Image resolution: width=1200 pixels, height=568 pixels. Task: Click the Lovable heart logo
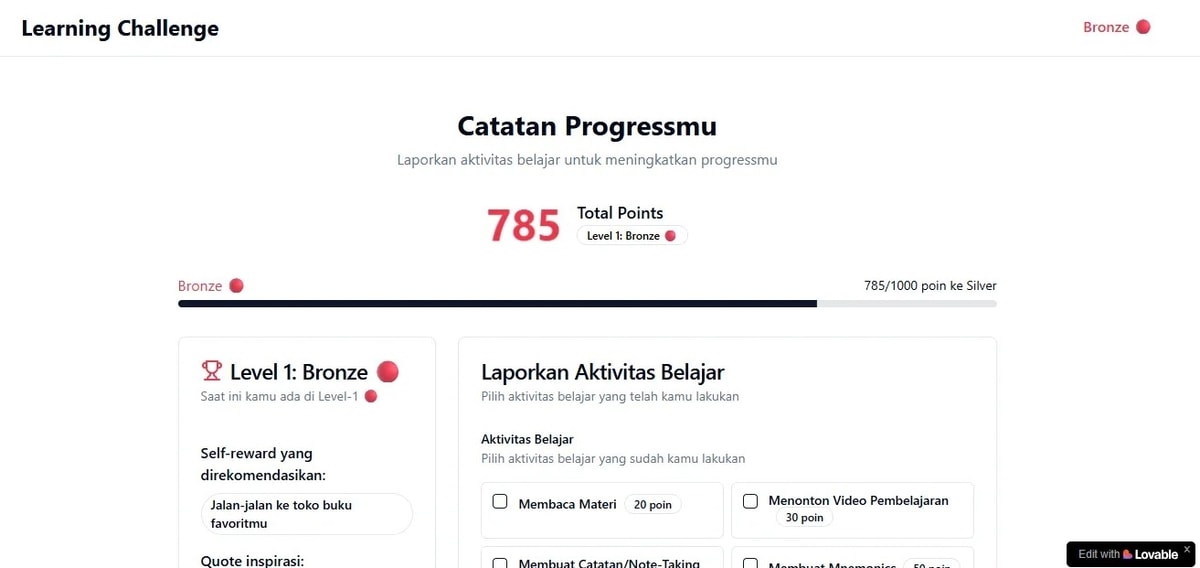(x=1128, y=554)
